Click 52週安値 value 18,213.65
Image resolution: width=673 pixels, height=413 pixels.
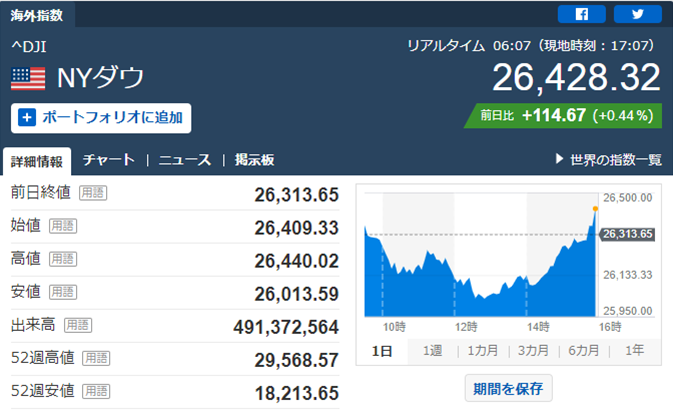[x=297, y=393]
